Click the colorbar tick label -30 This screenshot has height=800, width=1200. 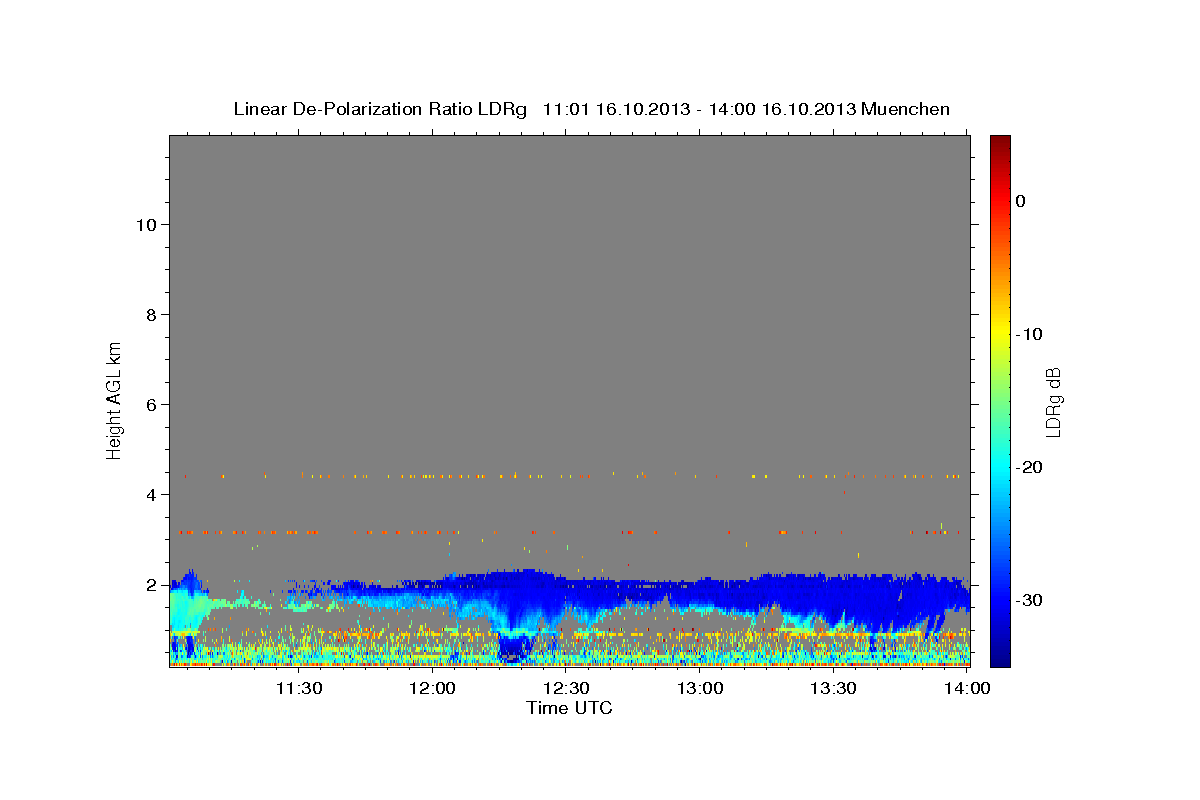click(1028, 600)
